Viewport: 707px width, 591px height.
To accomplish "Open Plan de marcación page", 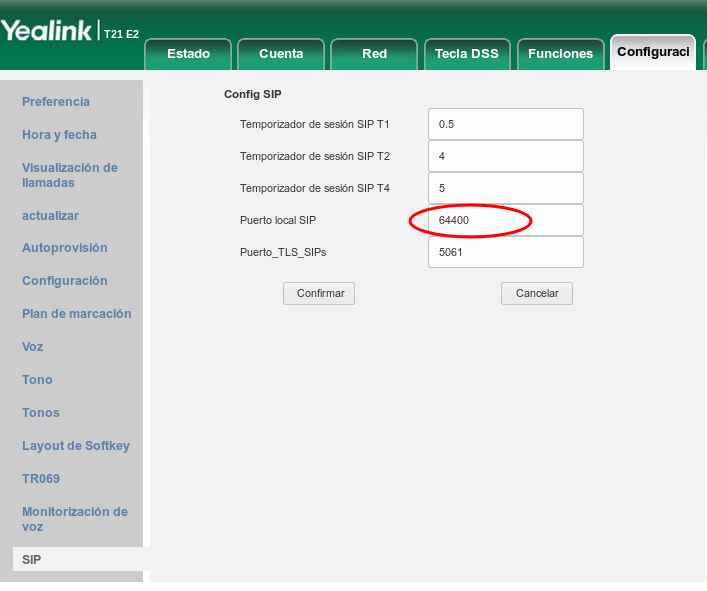I will 76,314.
